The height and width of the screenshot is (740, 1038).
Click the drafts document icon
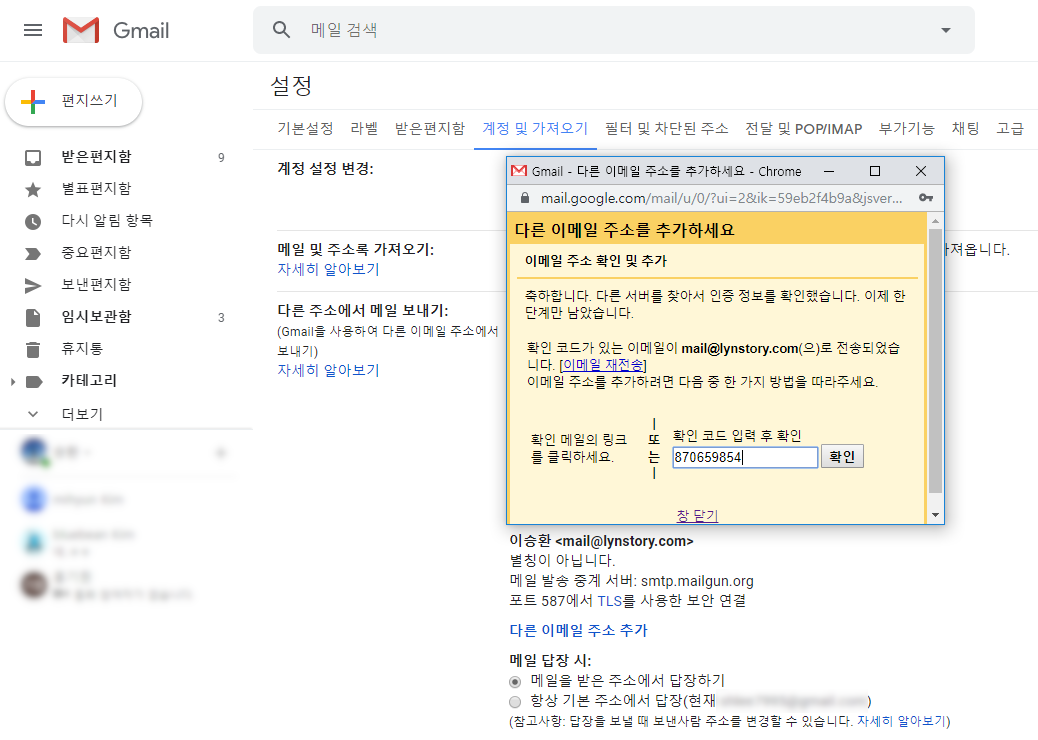pyautogui.click(x=32, y=318)
